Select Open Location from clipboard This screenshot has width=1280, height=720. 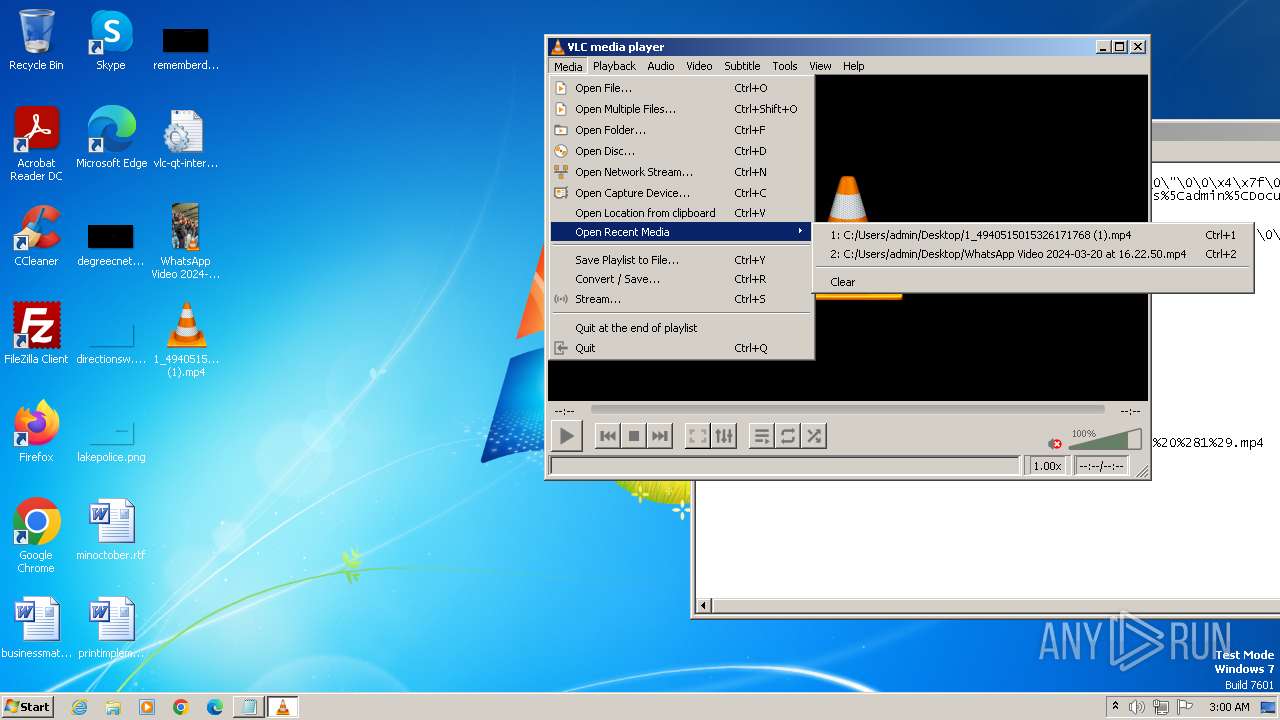(683, 213)
